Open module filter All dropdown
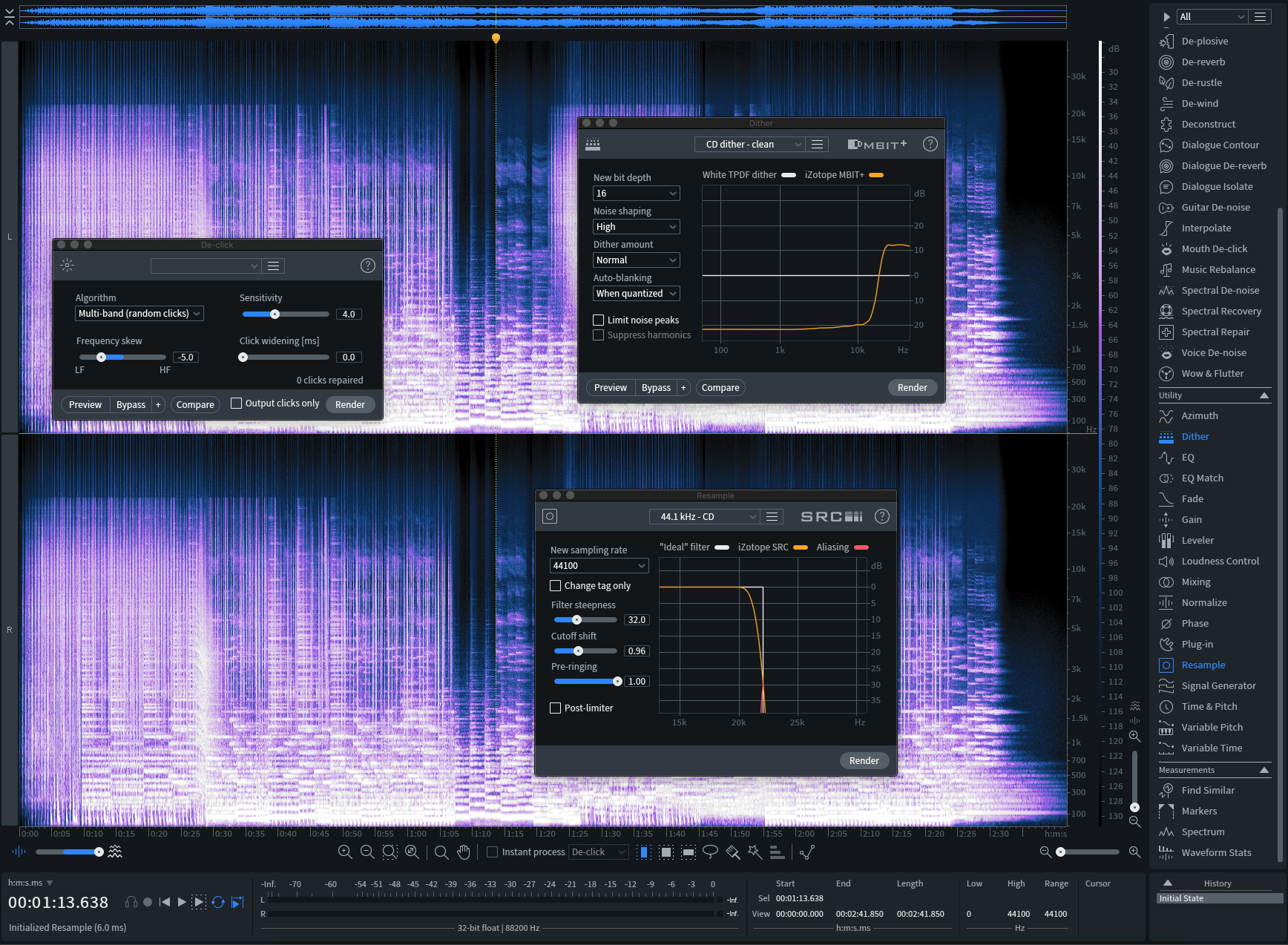 (1212, 16)
